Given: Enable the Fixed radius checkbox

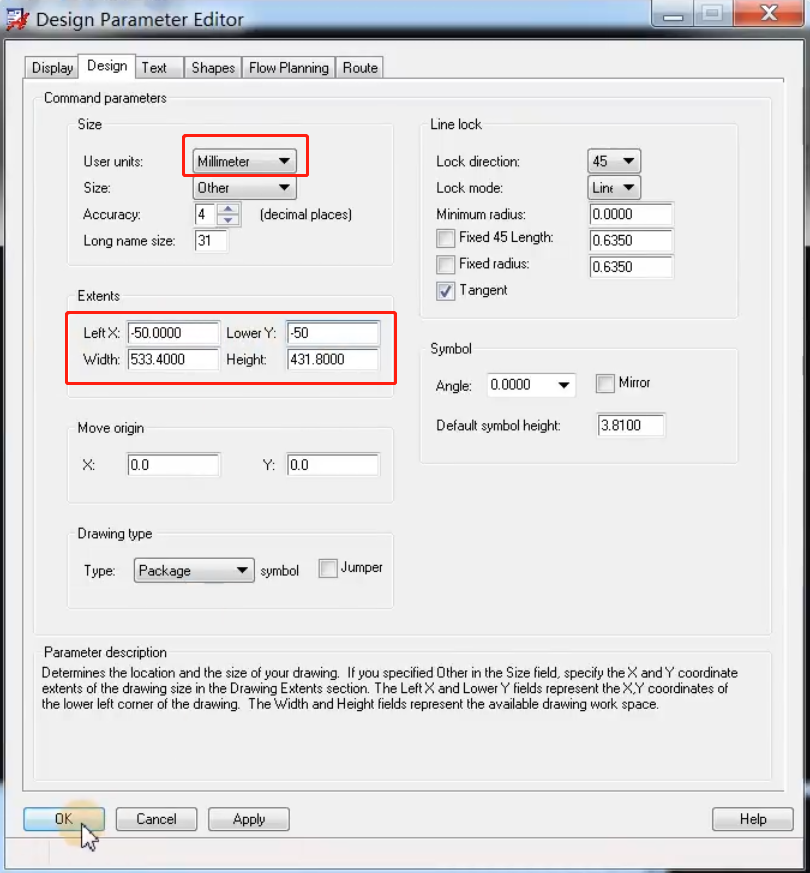Looking at the screenshot, I should (x=445, y=265).
